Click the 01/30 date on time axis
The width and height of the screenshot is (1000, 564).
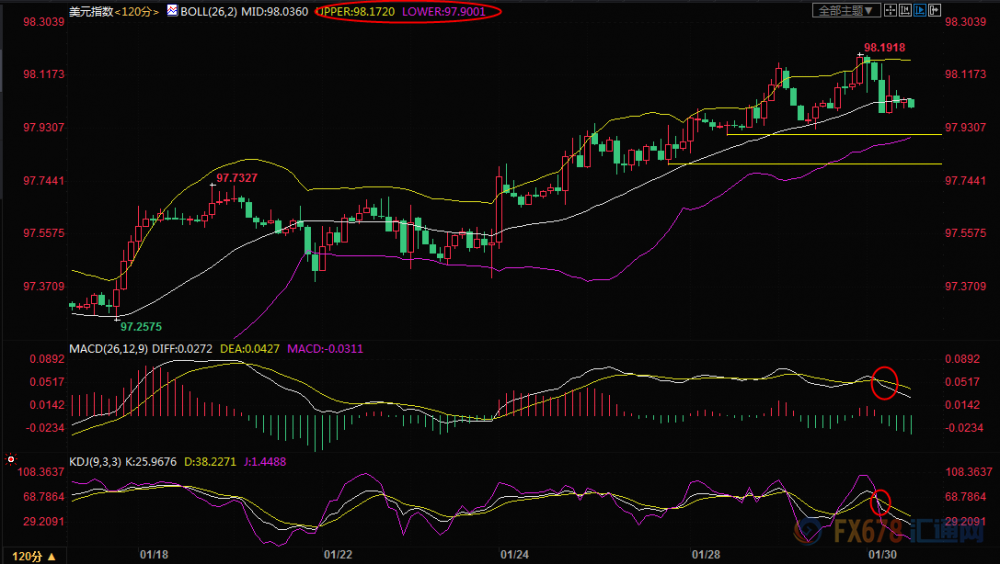click(882, 554)
